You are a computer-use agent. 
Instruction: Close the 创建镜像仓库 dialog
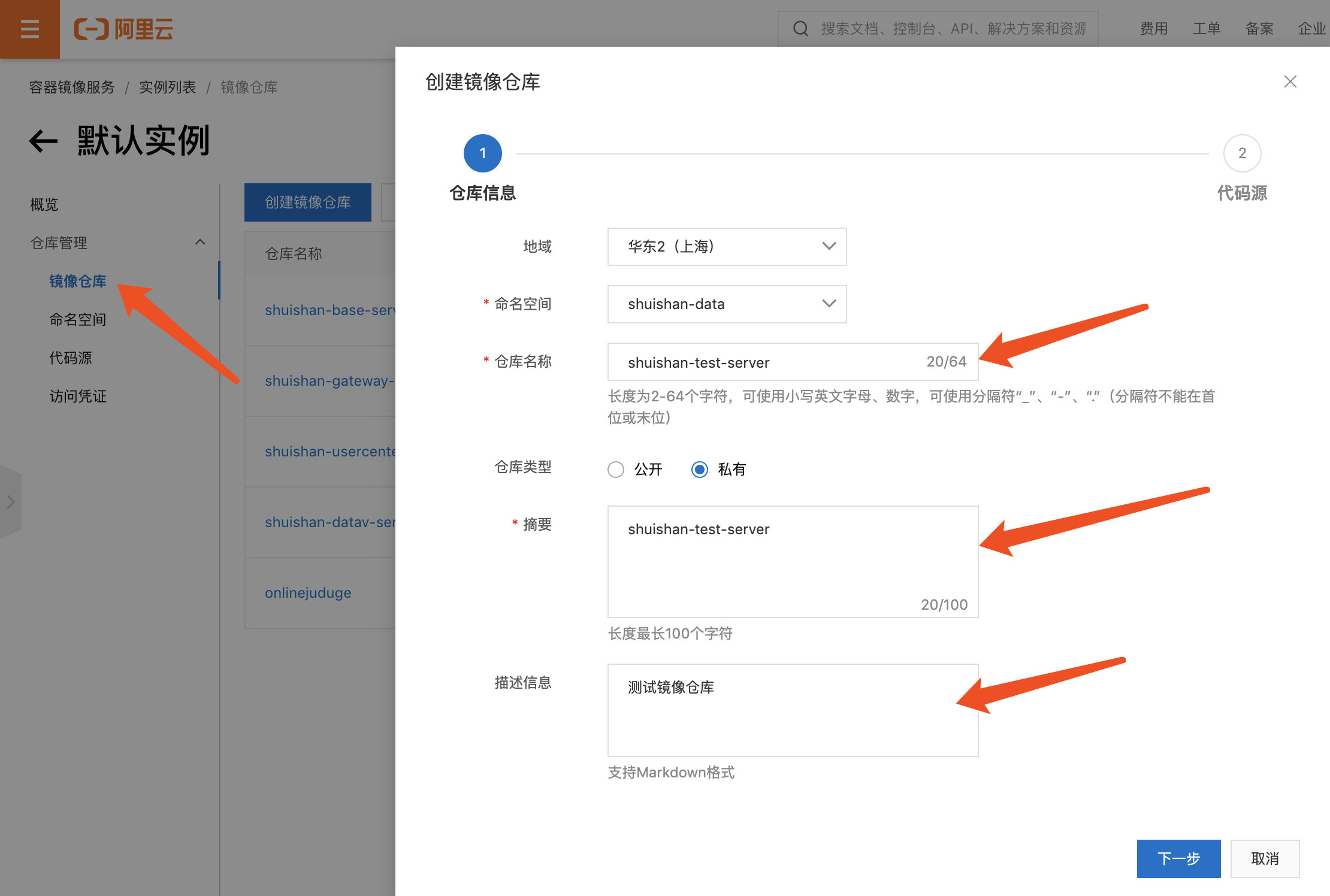point(1290,81)
